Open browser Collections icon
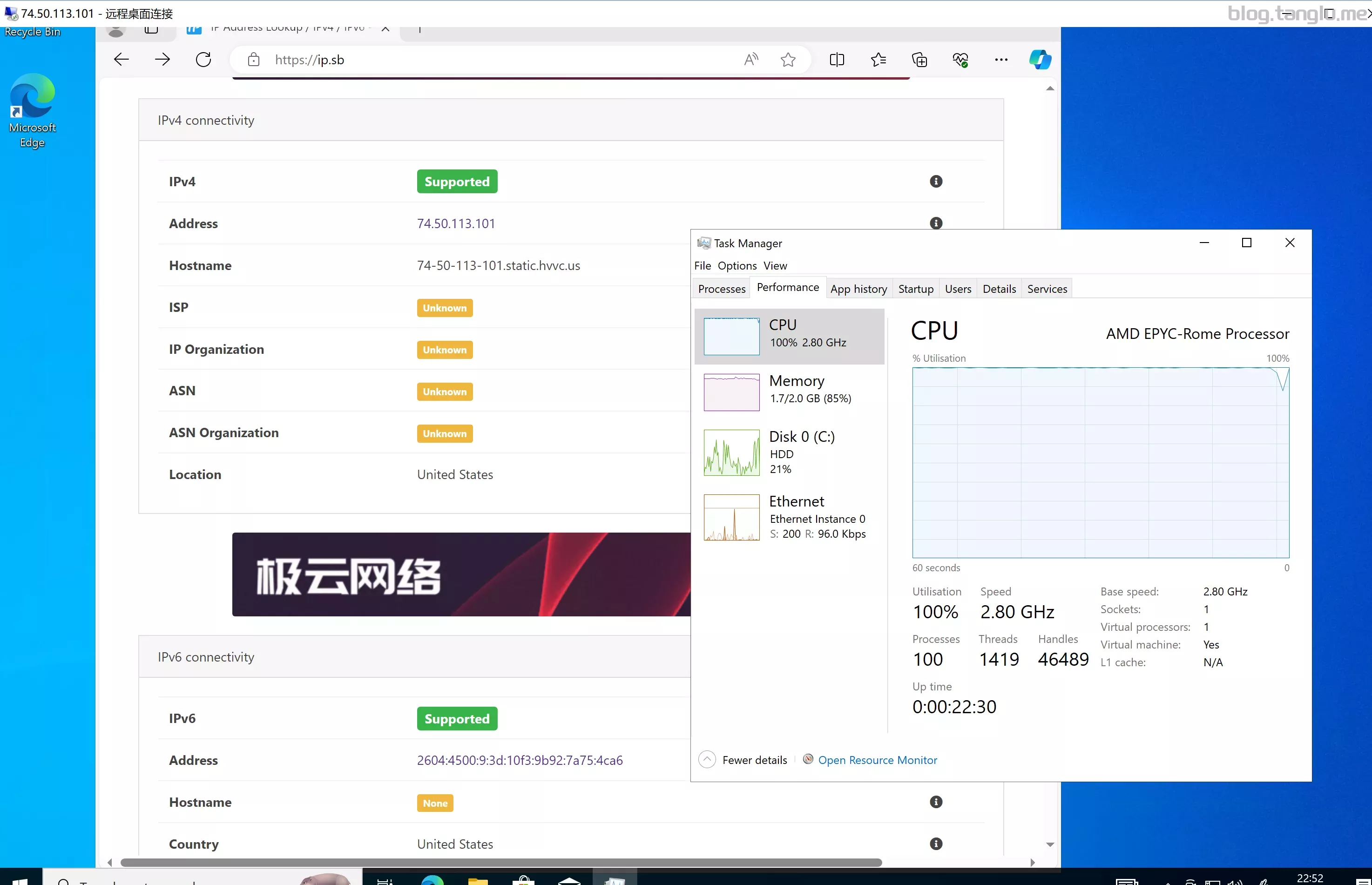1372x885 pixels. tap(919, 60)
